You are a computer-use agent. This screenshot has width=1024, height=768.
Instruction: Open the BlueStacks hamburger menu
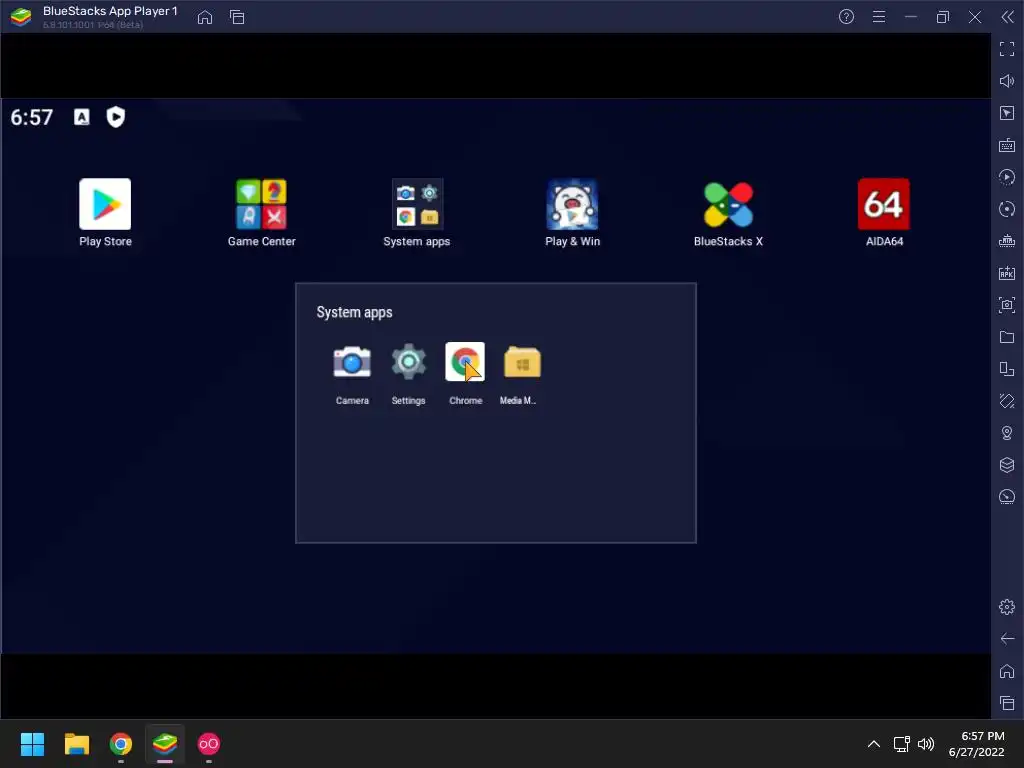[x=879, y=17]
